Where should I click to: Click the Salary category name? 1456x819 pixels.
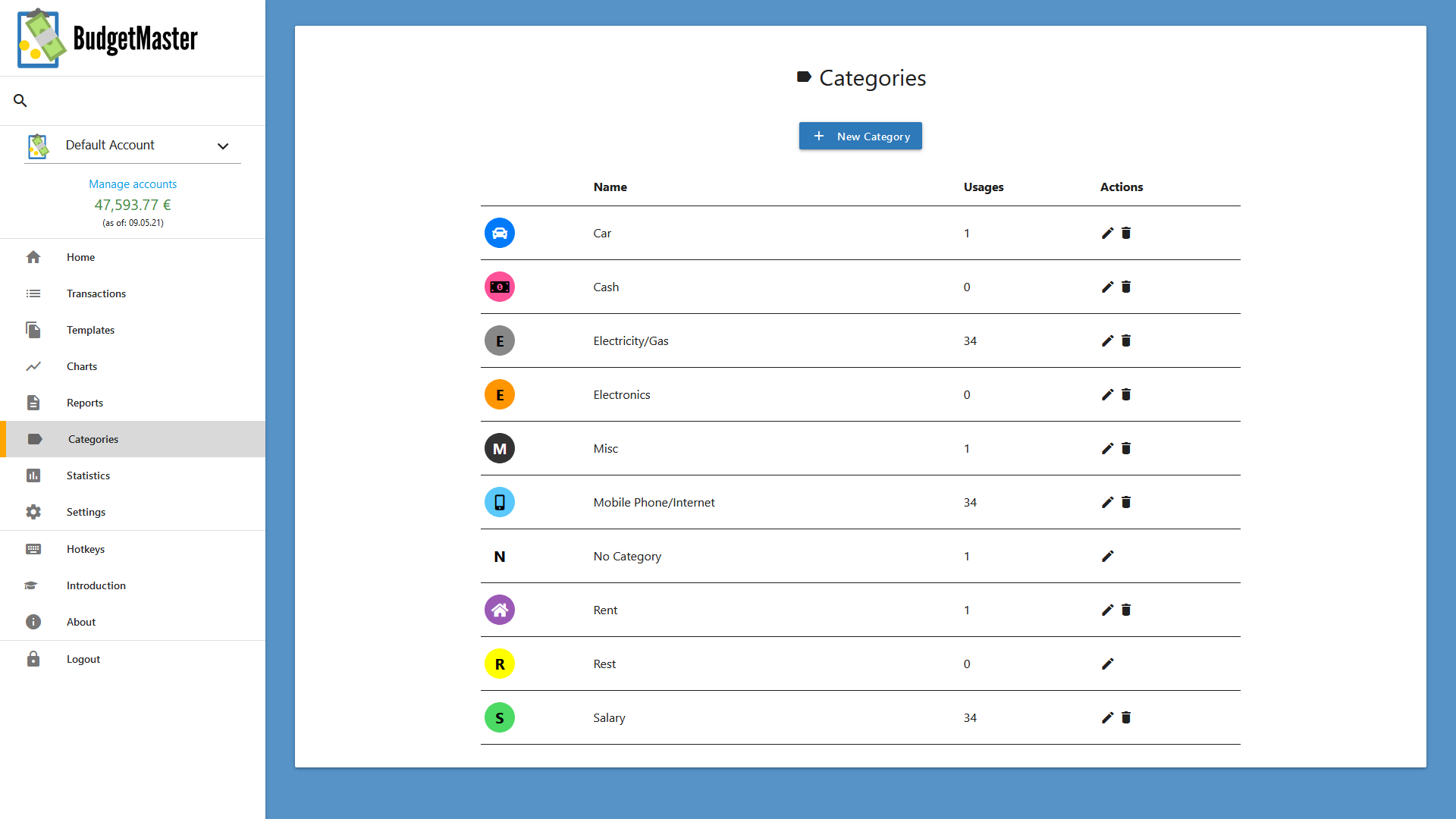pos(609,717)
